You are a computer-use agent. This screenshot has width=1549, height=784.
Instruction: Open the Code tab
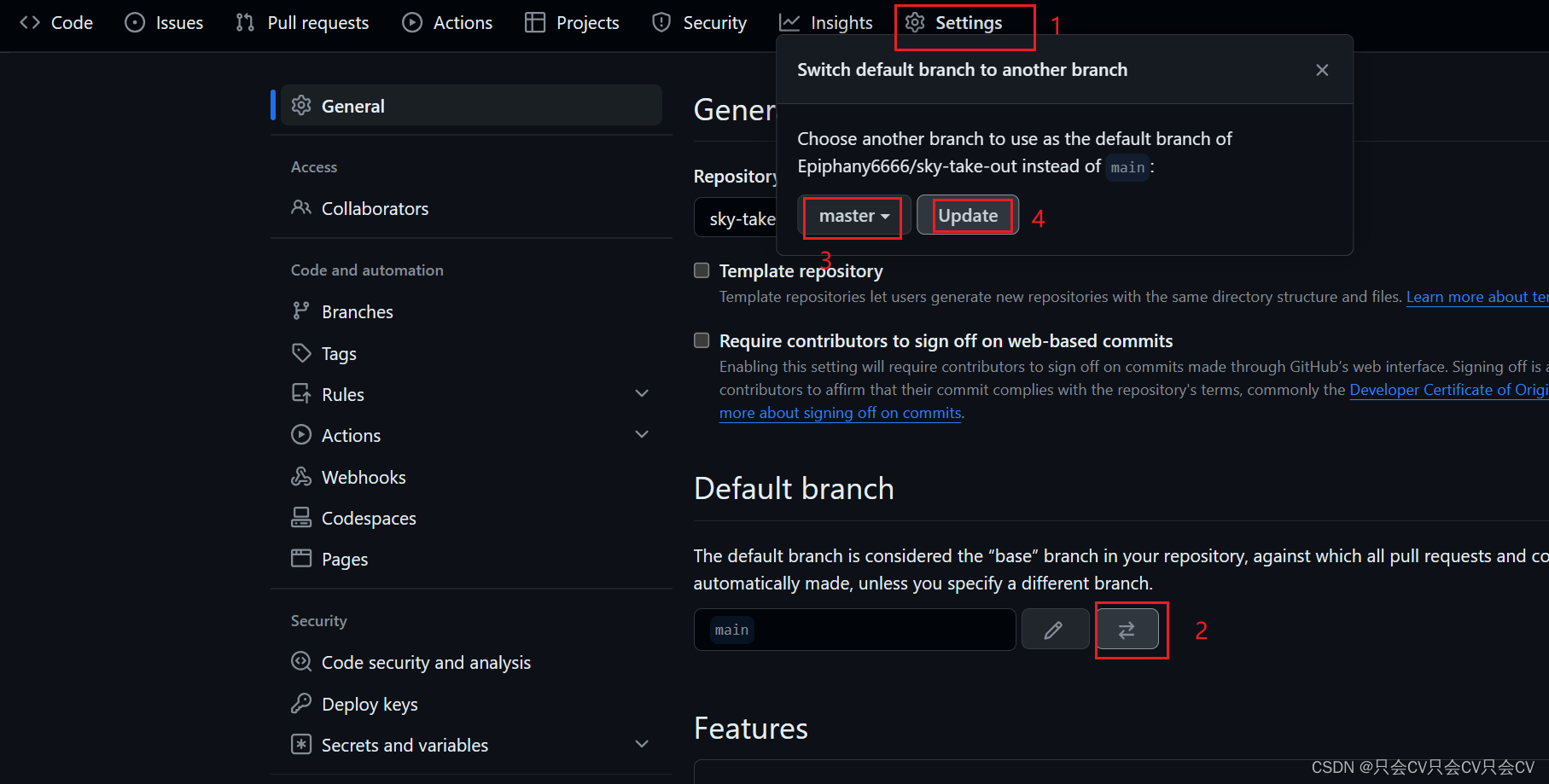(56, 23)
